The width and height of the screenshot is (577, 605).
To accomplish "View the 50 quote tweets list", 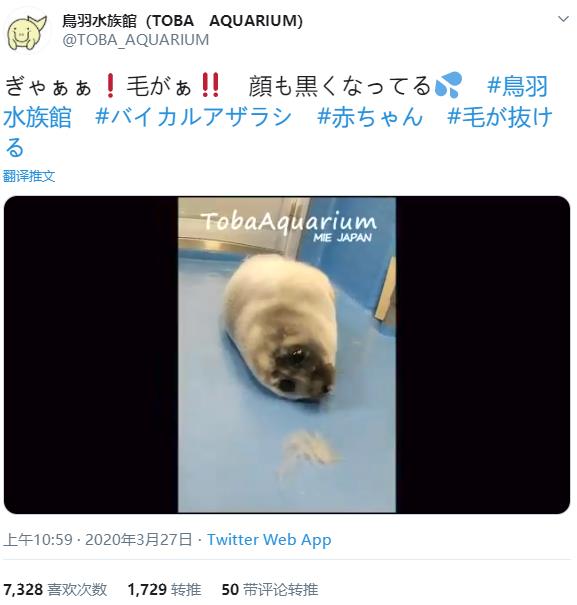I will point(270,589).
